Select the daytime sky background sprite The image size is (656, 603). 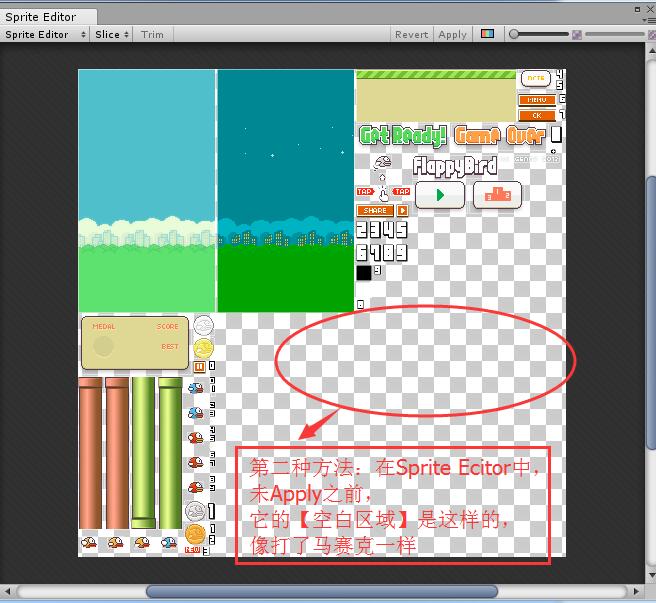[147, 190]
